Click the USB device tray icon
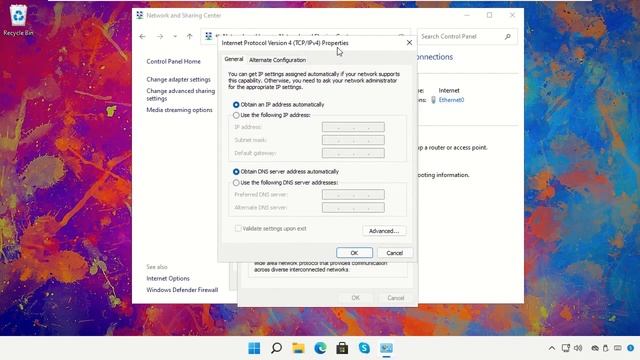 tap(606, 348)
